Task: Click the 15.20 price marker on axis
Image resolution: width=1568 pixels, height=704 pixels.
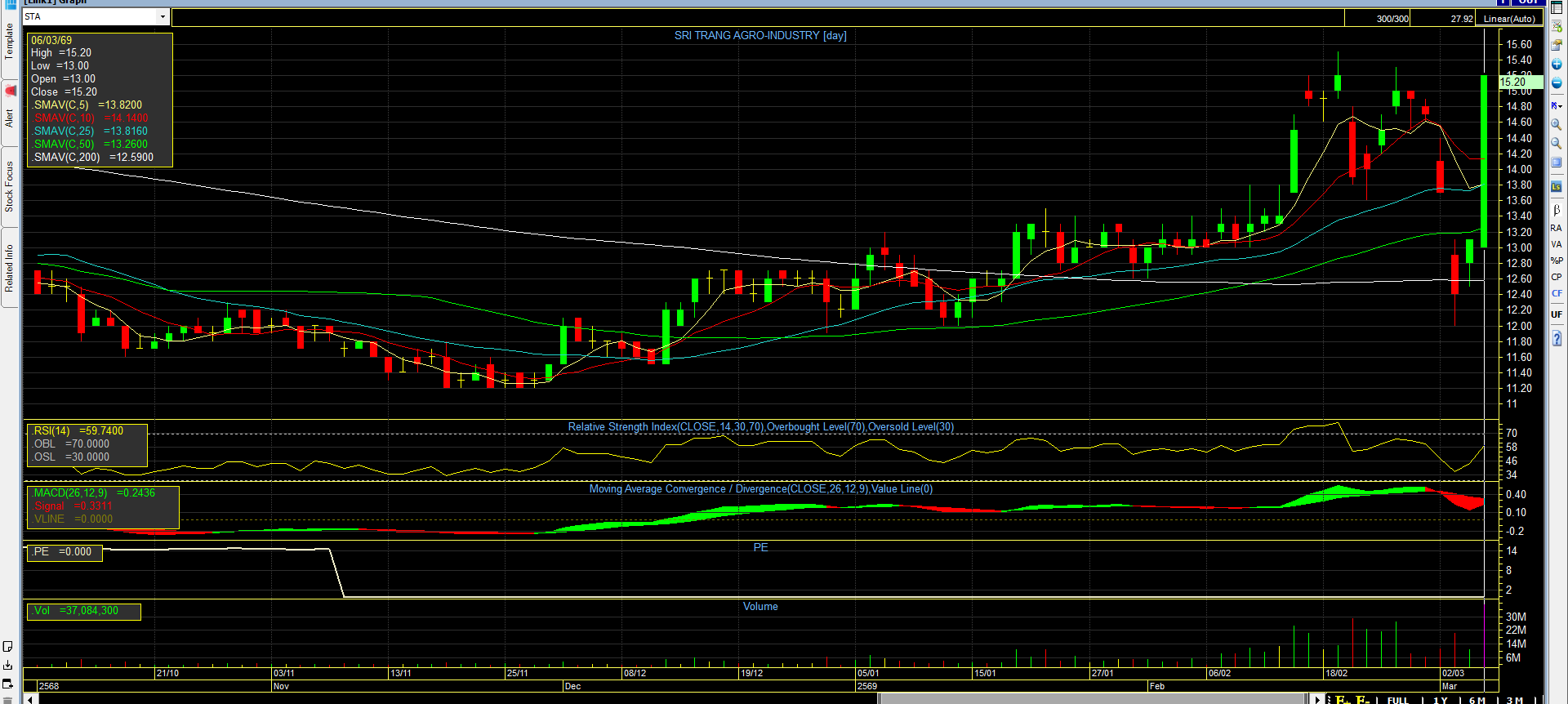Action: pos(1521,82)
